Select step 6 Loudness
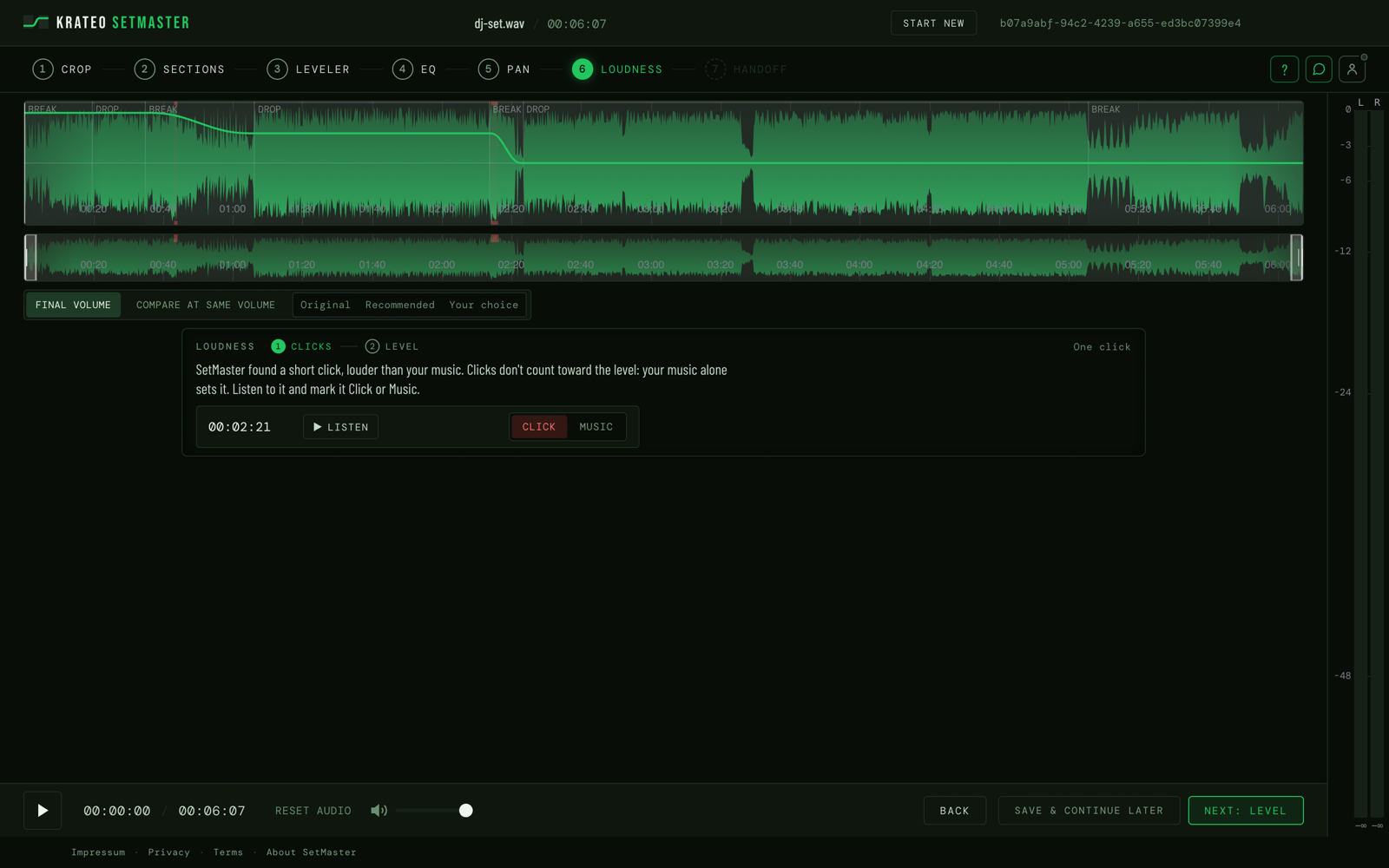Image resolution: width=1389 pixels, height=868 pixels. tap(617, 69)
